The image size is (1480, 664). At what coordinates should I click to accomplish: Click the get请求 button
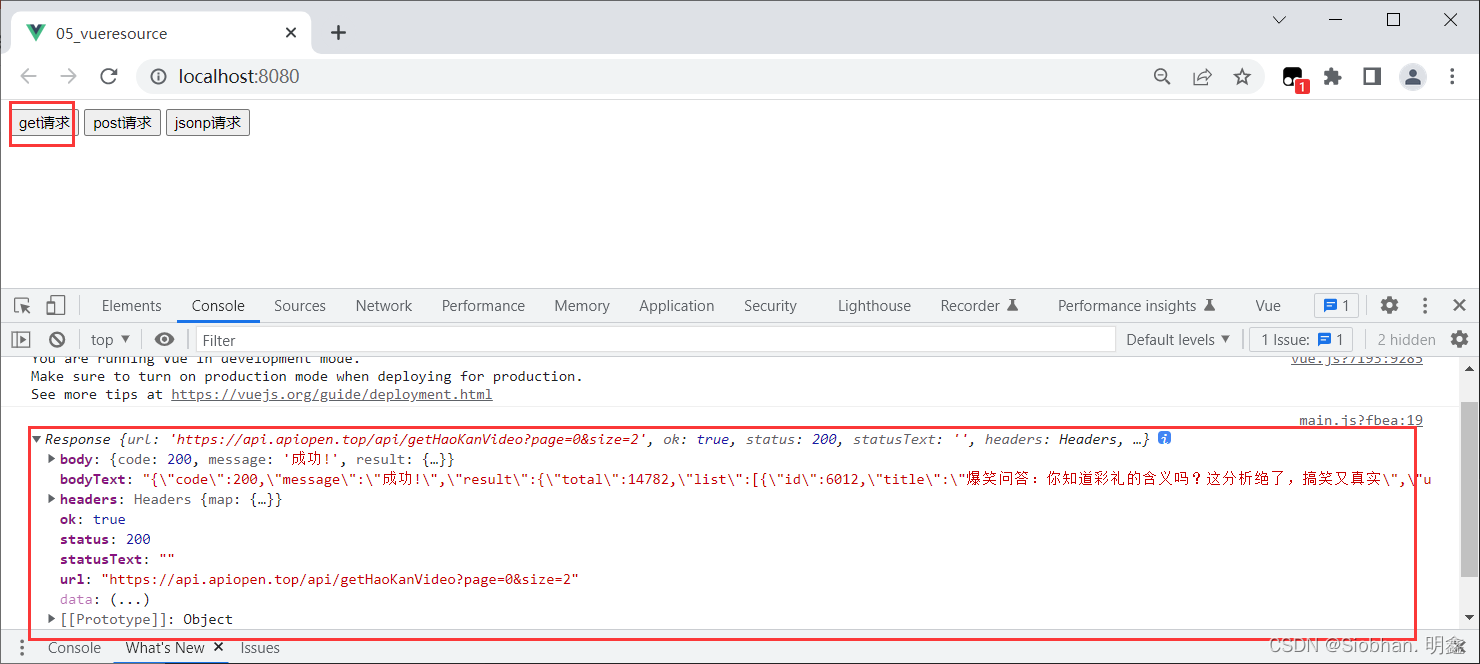(42, 122)
